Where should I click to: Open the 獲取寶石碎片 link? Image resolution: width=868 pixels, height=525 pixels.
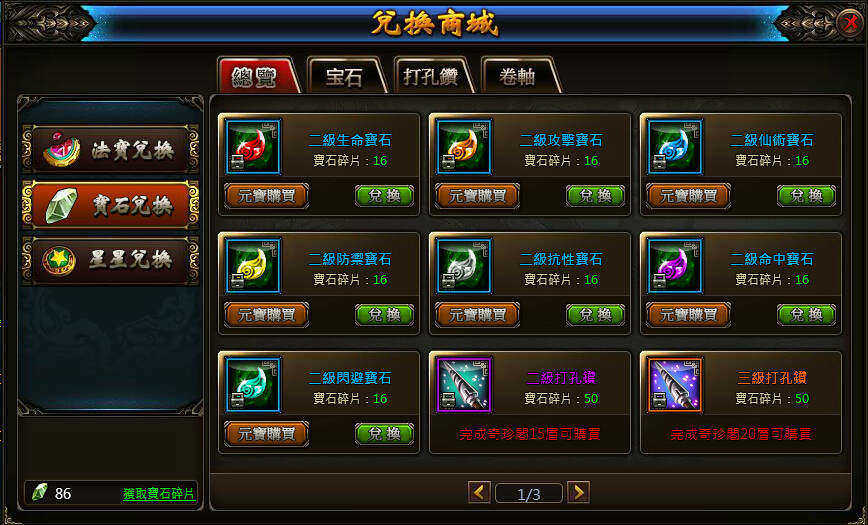pyautogui.click(x=159, y=494)
